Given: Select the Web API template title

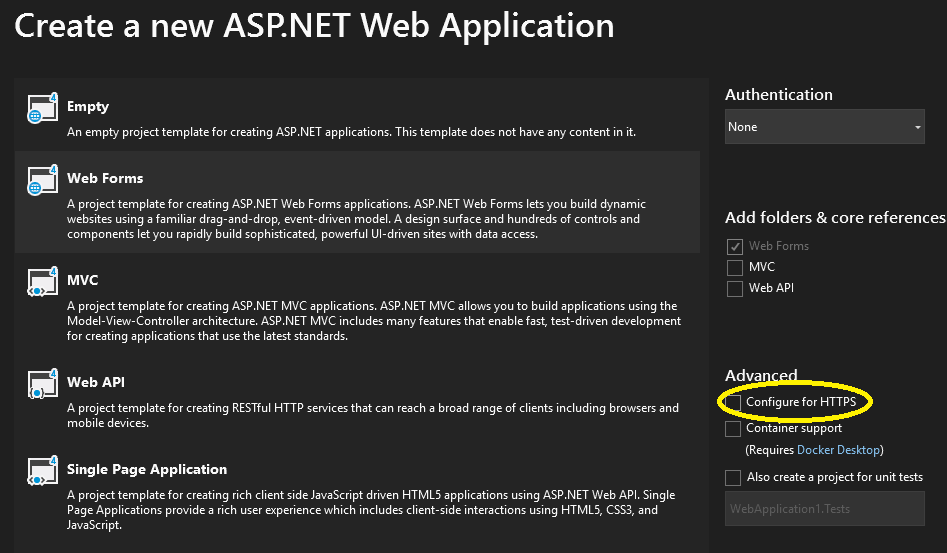Looking at the screenshot, I should coord(95,382).
